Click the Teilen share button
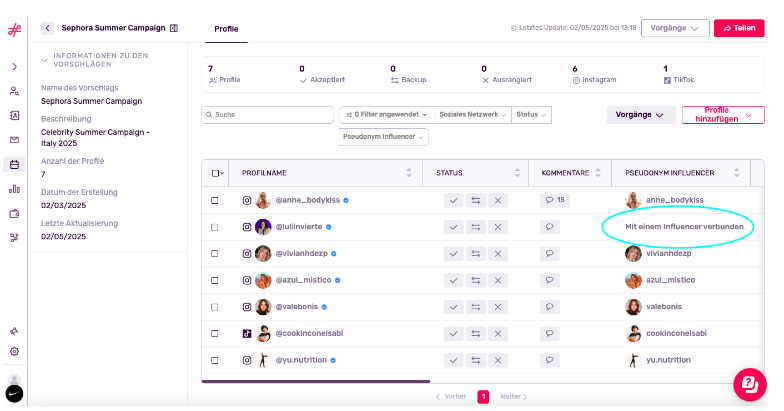The width and height of the screenshot is (784, 411). click(x=739, y=28)
